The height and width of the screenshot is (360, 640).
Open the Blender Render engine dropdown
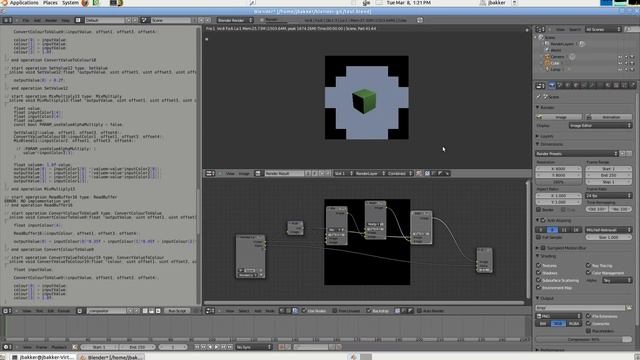coord(235,20)
